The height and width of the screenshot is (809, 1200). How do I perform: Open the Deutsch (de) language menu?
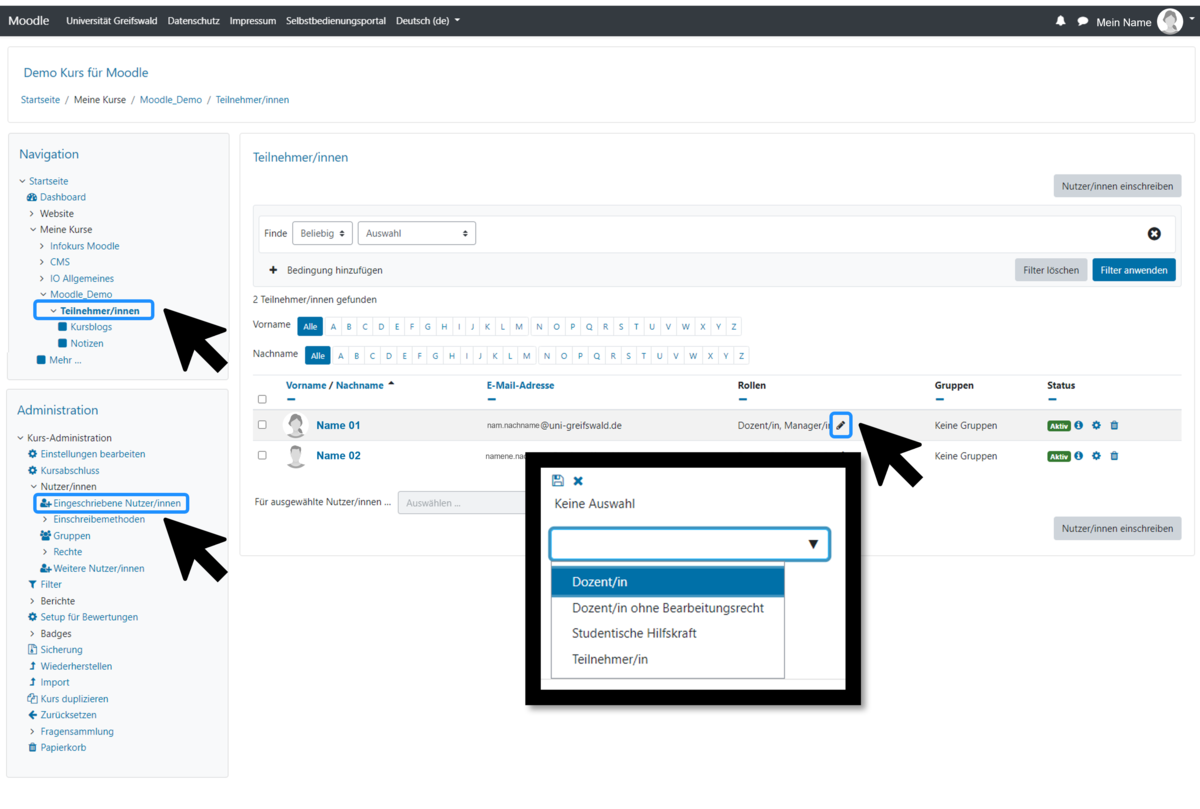tap(428, 21)
